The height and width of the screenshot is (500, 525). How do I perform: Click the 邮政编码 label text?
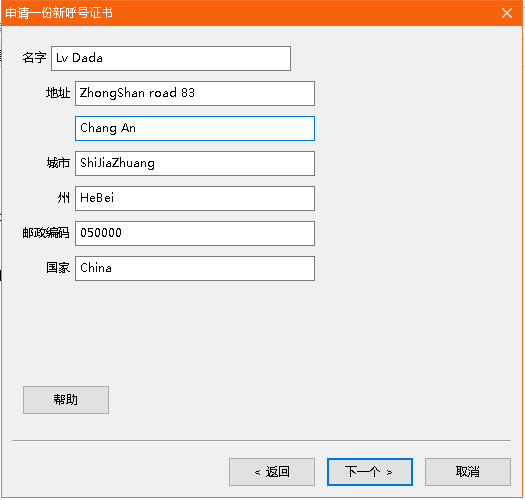pyautogui.click(x=46, y=233)
